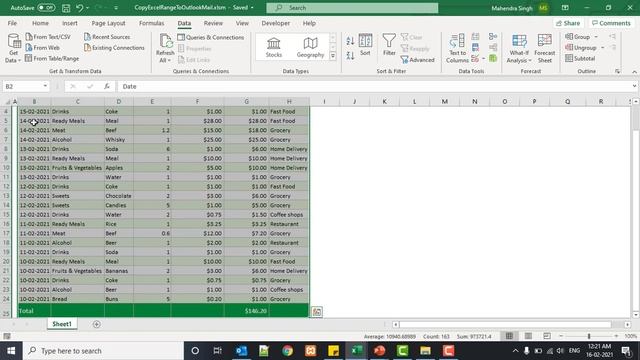Click the formula bar showing Date
Image resolution: width=640 pixels, height=360 pixels.
tap(373, 86)
